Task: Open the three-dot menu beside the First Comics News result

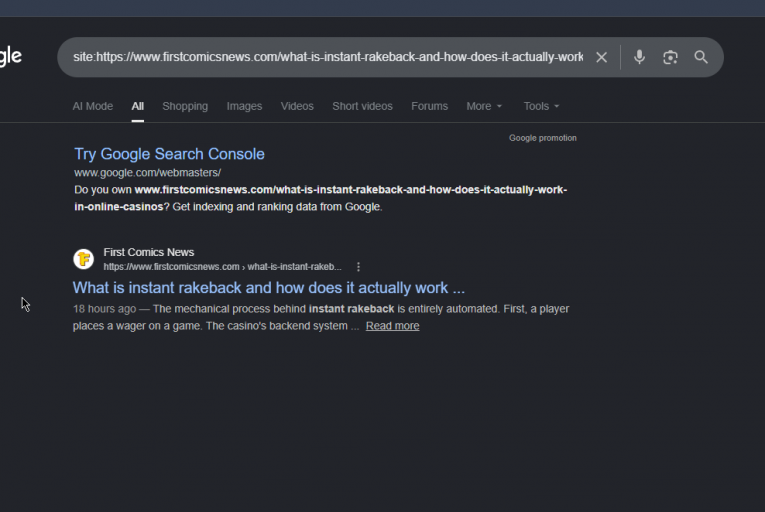Action: (x=359, y=267)
